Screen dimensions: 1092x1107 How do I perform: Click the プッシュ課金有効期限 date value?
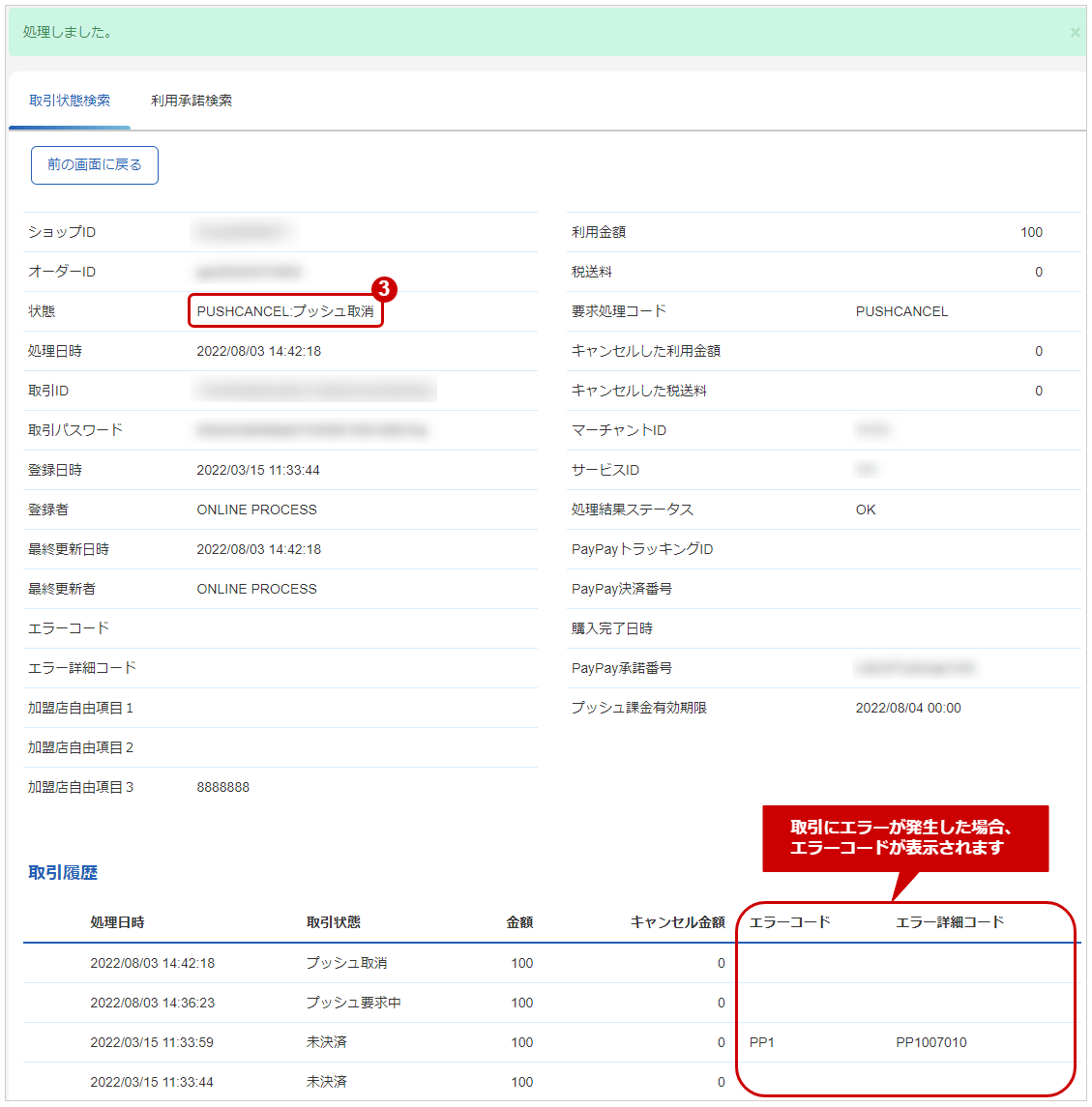click(x=908, y=708)
